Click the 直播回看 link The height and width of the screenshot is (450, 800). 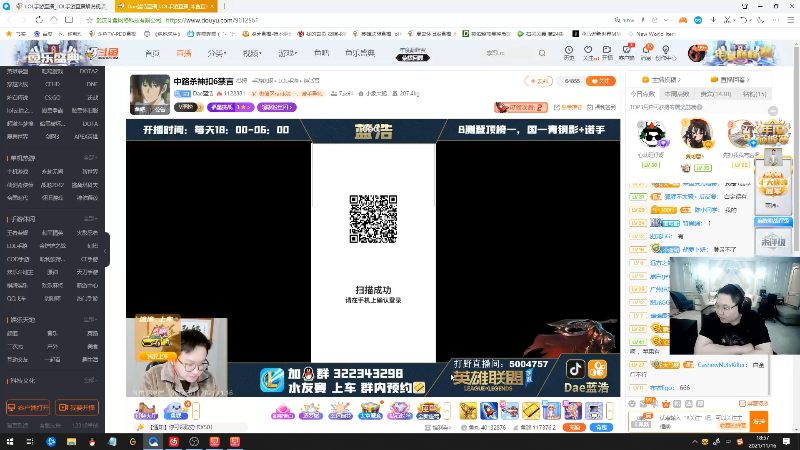[x=730, y=80]
